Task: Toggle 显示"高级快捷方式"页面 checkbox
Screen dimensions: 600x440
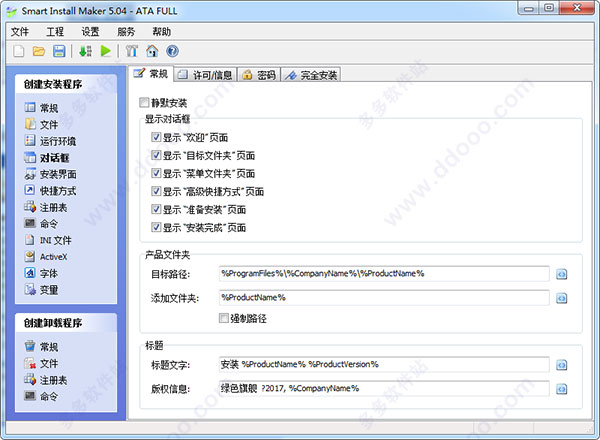Action: (156, 191)
